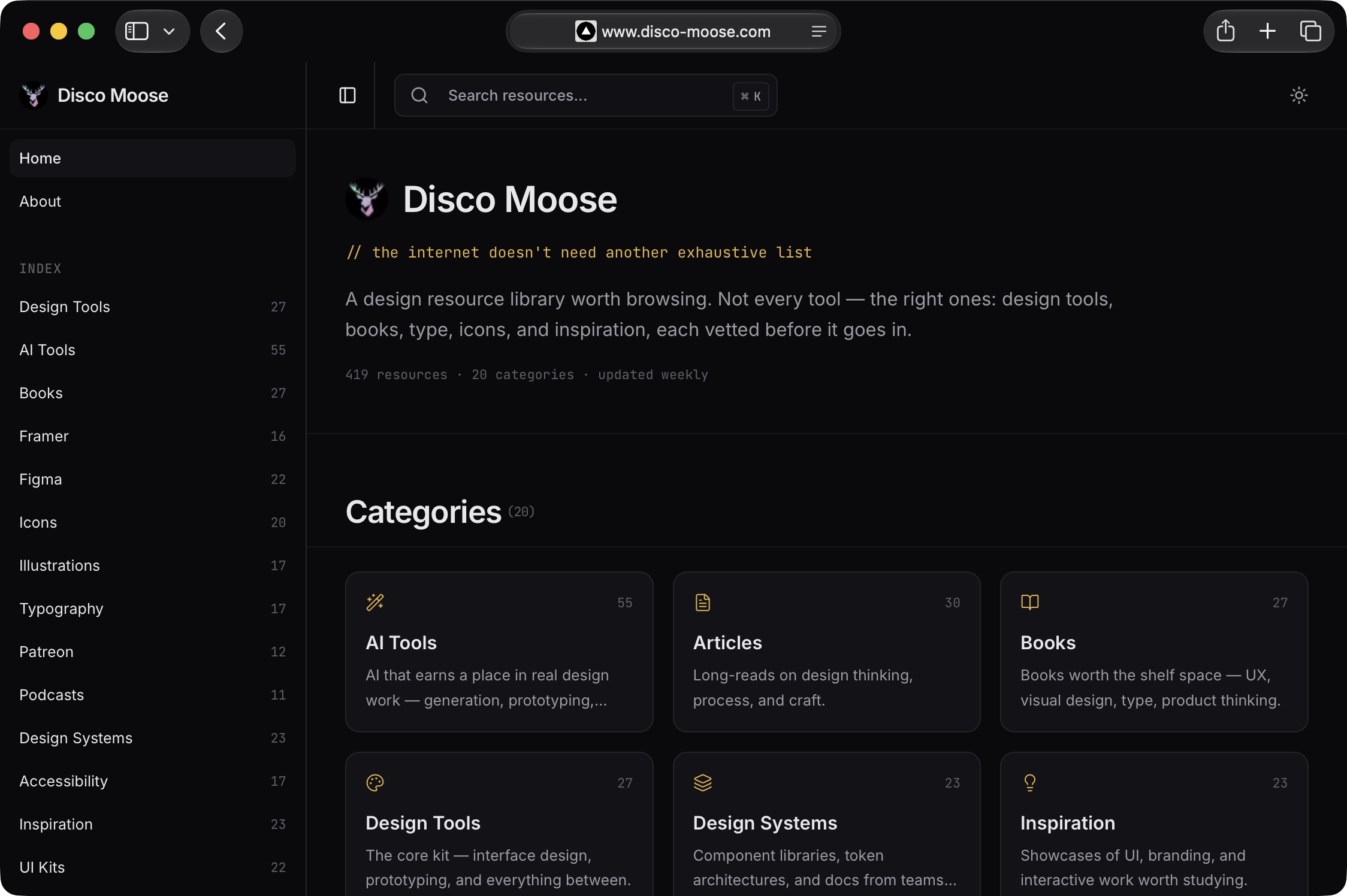This screenshot has width=1347, height=896.
Task: Open the UI Kits category
Action: point(153,867)
